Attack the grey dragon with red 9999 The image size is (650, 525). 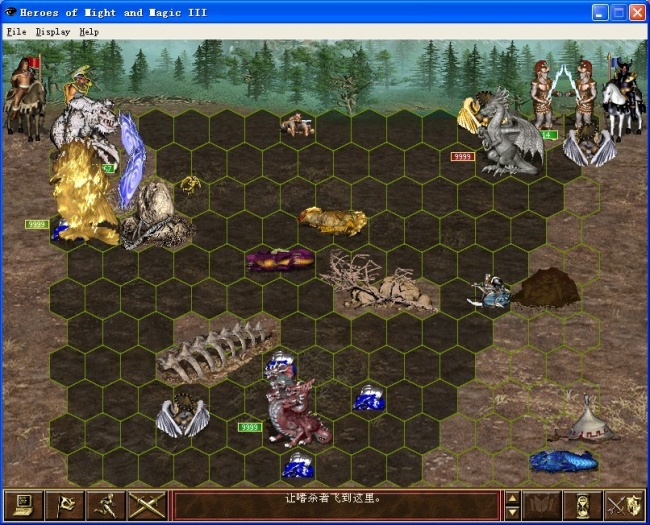pyautogui.click(x=511, y=134)
